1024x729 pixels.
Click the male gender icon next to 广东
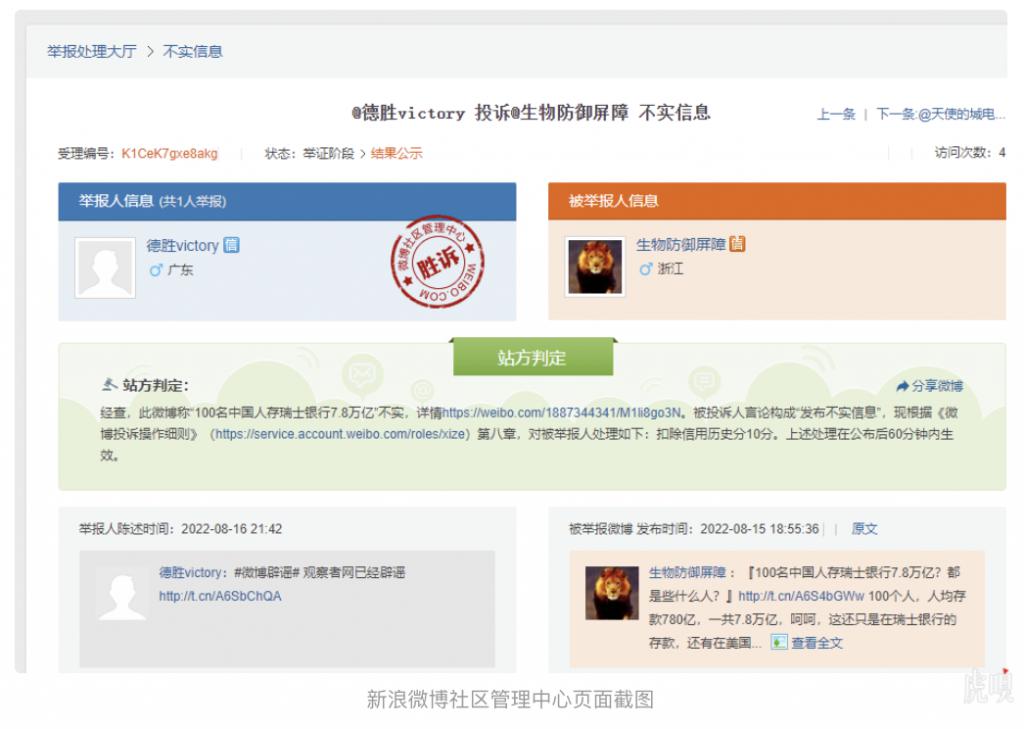[155, 270]
